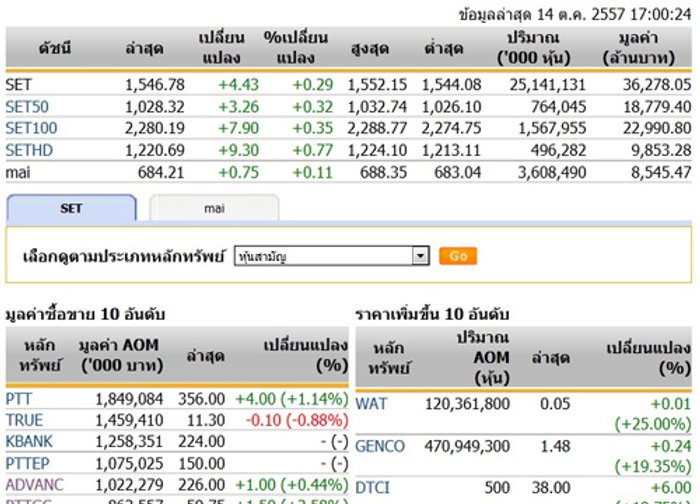Select the timestamp 17:00:24
The width and height of the screenshot is (700, 504).
point(660,14)
